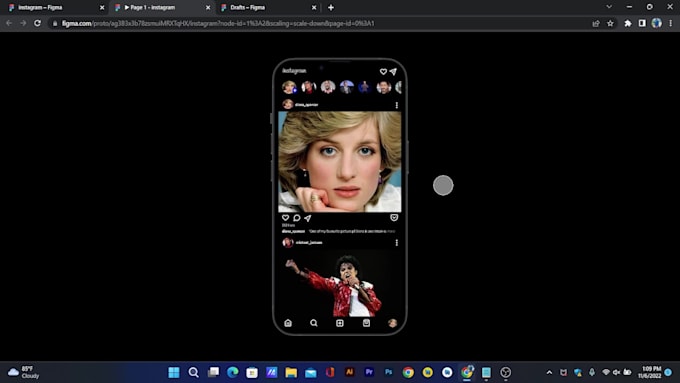Viewport: 680px width, 383px height.
Task: Open OBS Studio icon on taskbar
Action: (506, 372)
